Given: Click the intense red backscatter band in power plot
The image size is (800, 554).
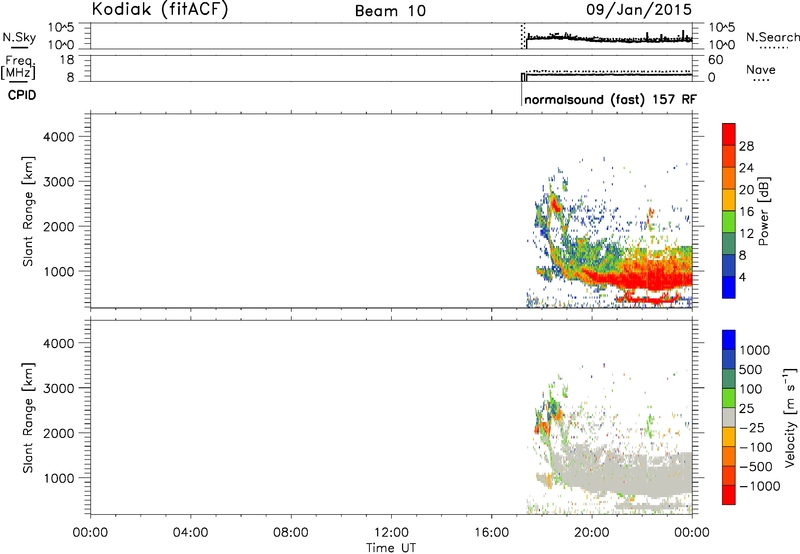Looking at the screenshot, I should point(648,280).
